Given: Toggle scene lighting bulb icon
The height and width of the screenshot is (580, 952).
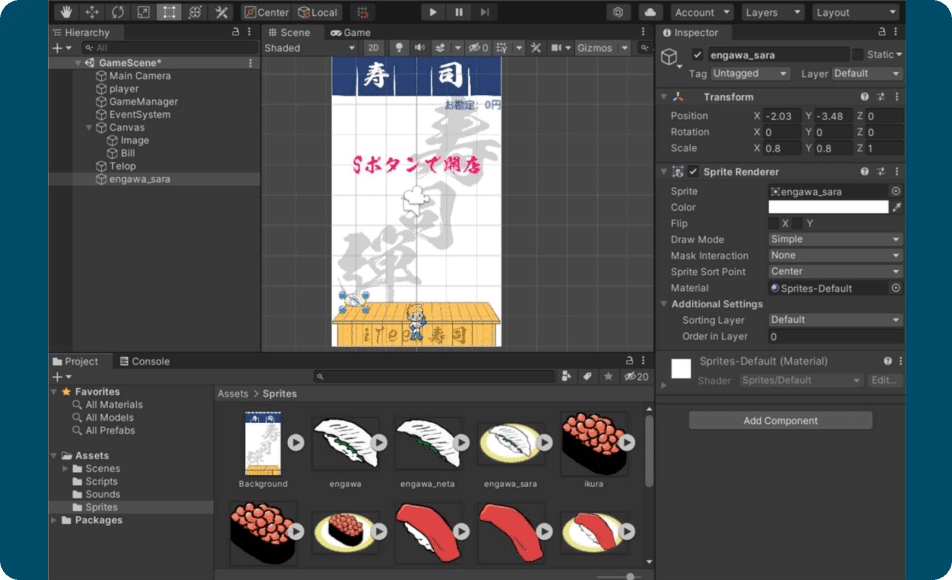Looking at the screenshot, I should [x=399, y=48].
